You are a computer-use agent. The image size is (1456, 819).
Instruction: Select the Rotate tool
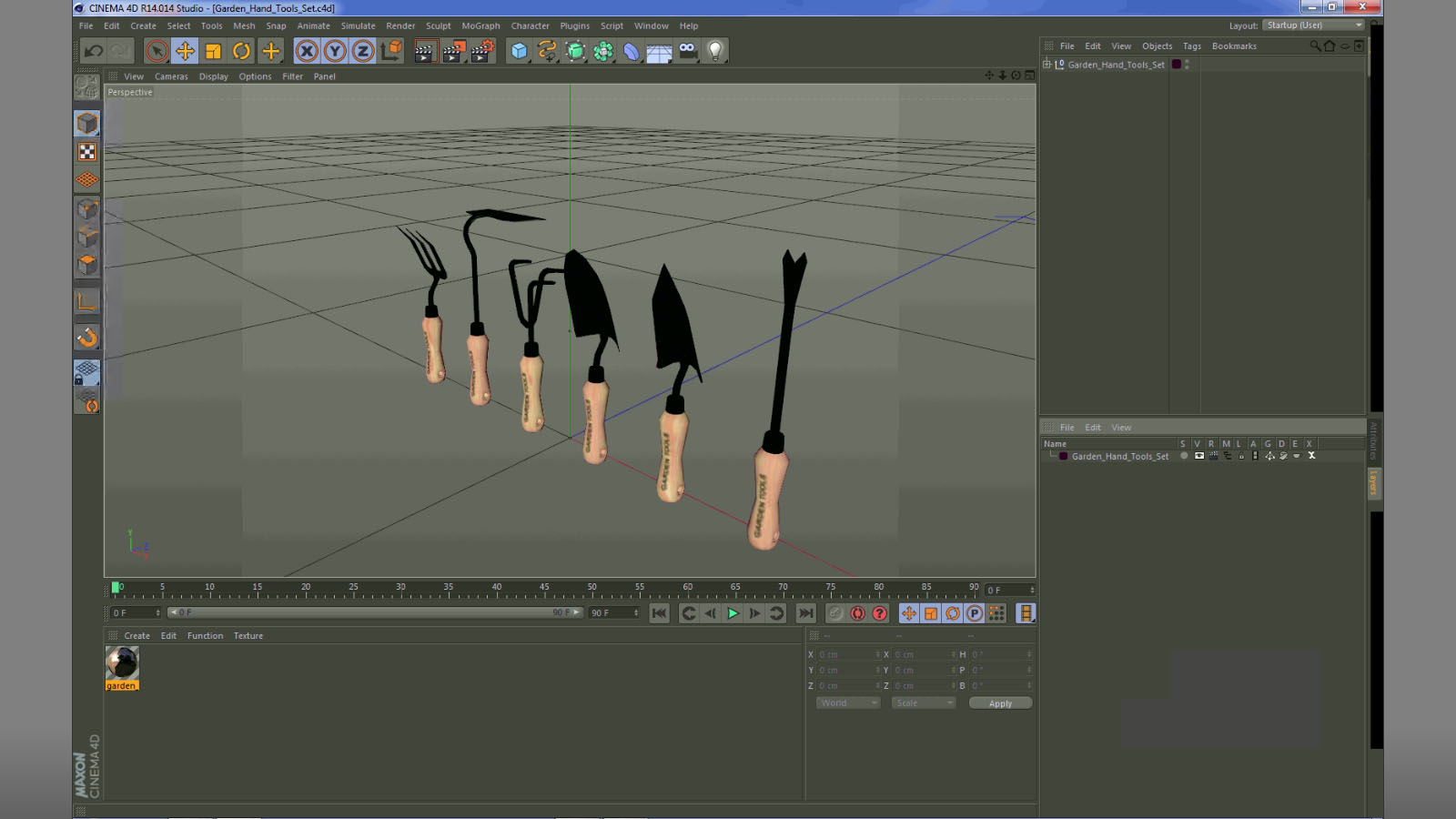[241, 51]
